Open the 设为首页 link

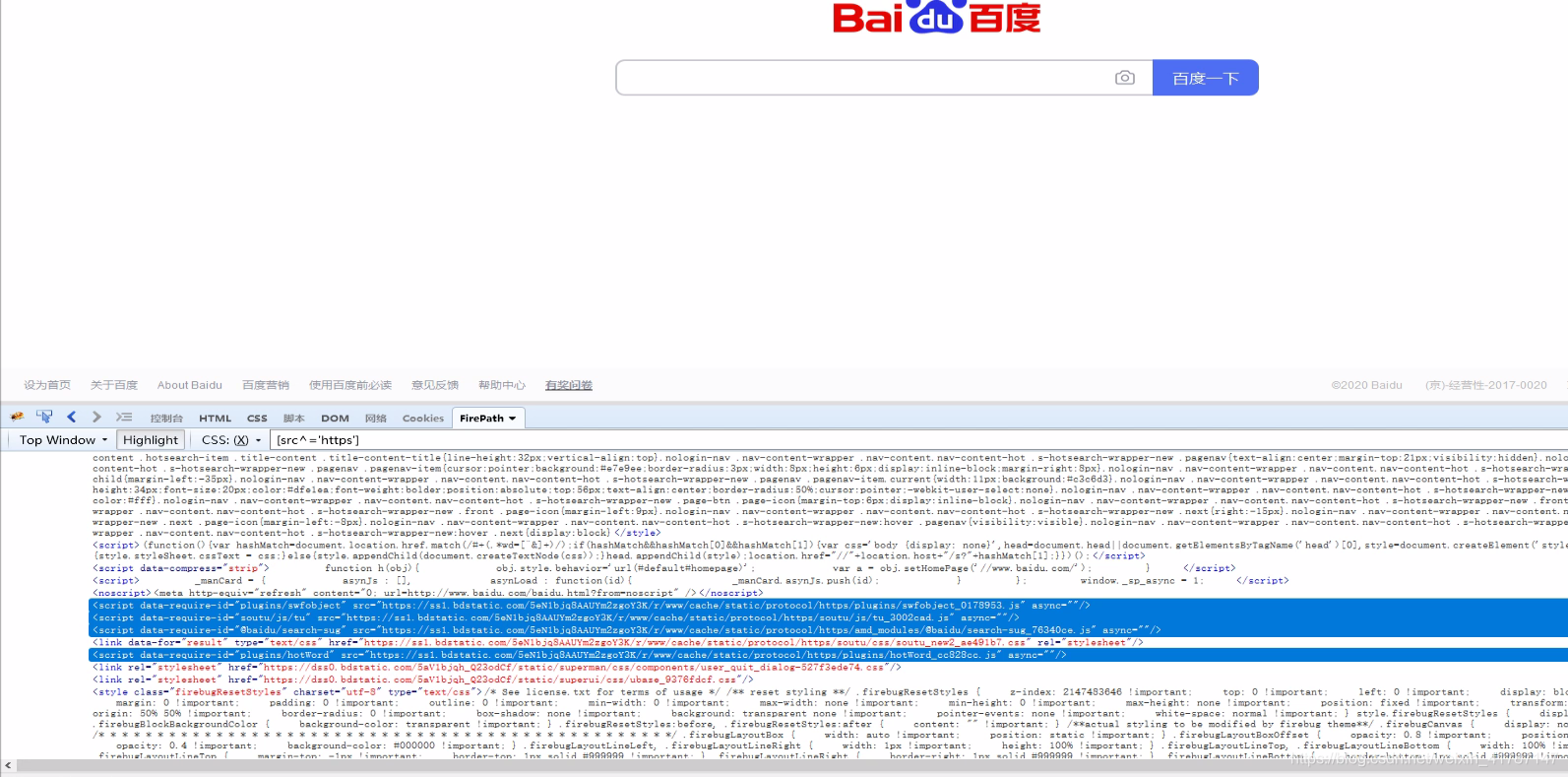47,385
